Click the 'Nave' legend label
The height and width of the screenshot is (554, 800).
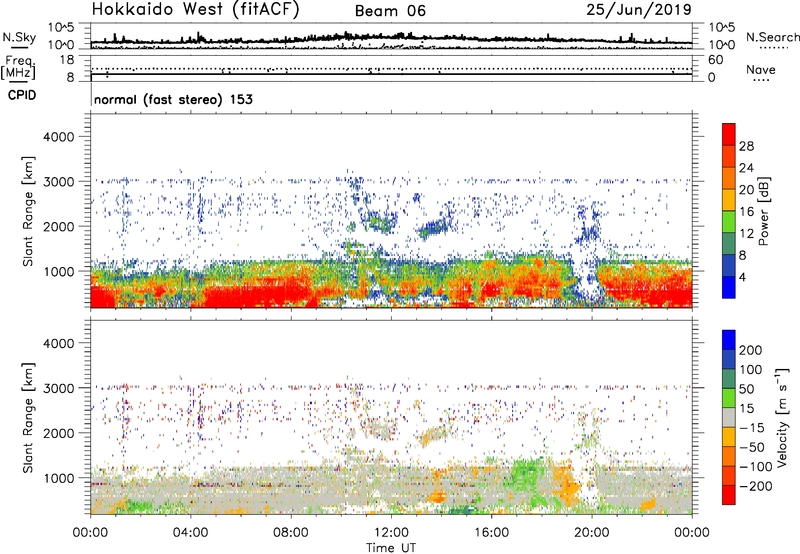point(761,69)
